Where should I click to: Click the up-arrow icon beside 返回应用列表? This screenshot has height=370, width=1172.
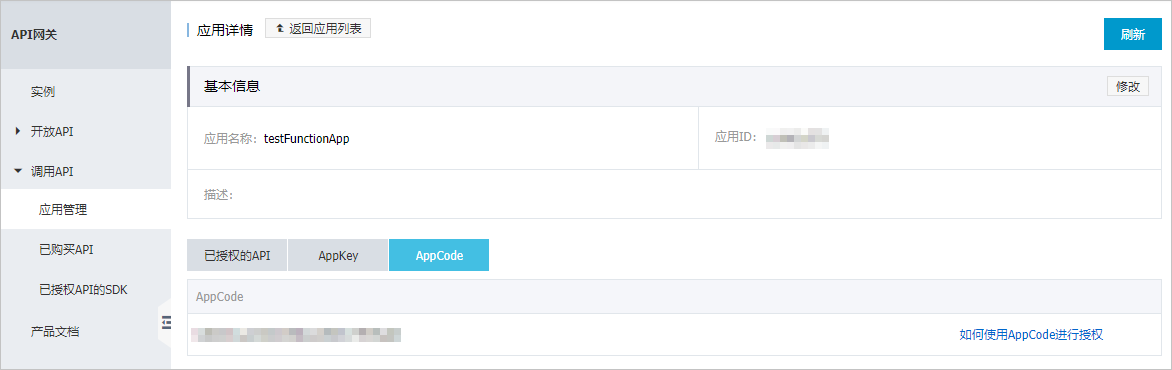tap(280, 28)
